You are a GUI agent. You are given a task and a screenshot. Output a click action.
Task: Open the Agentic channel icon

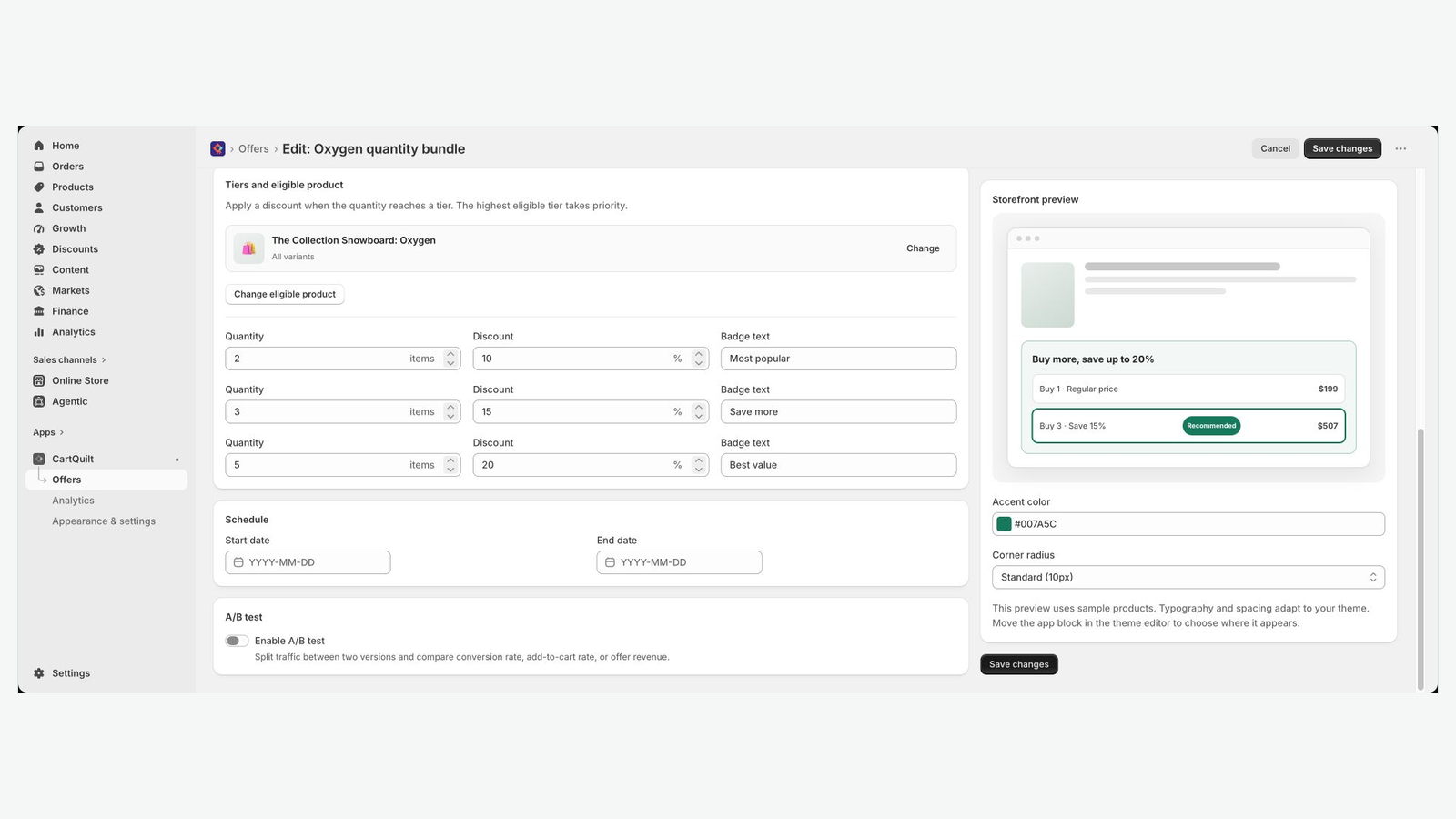(x=39, y=401)
